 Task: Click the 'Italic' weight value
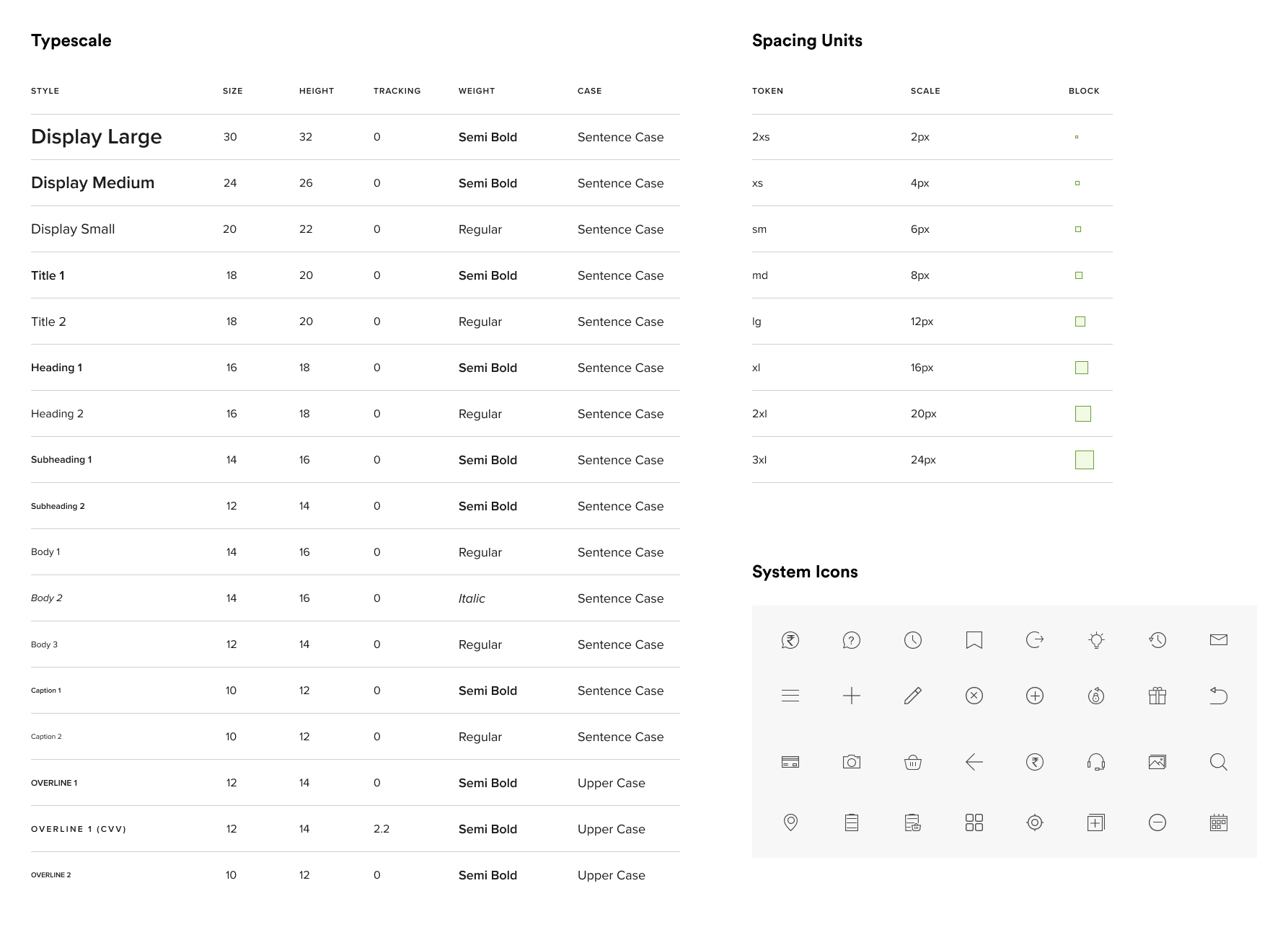[472, 598]
